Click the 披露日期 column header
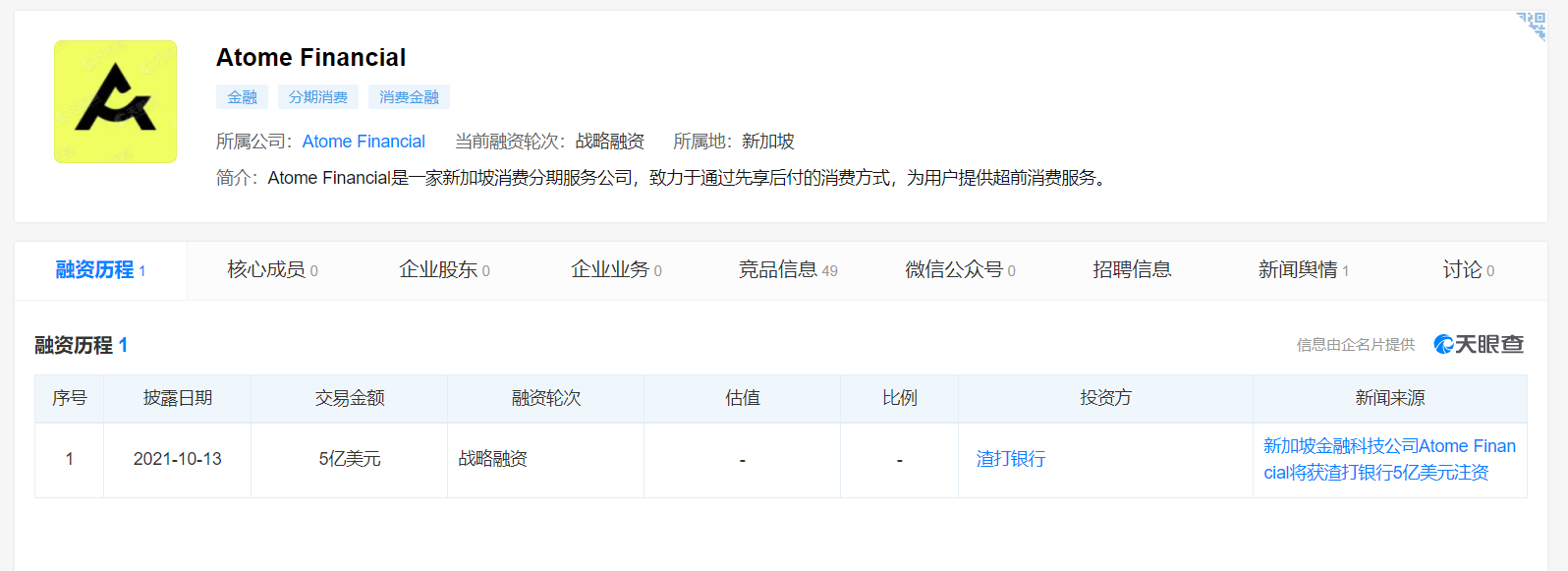Screen dimensions: 1568x571 [178, 398]
